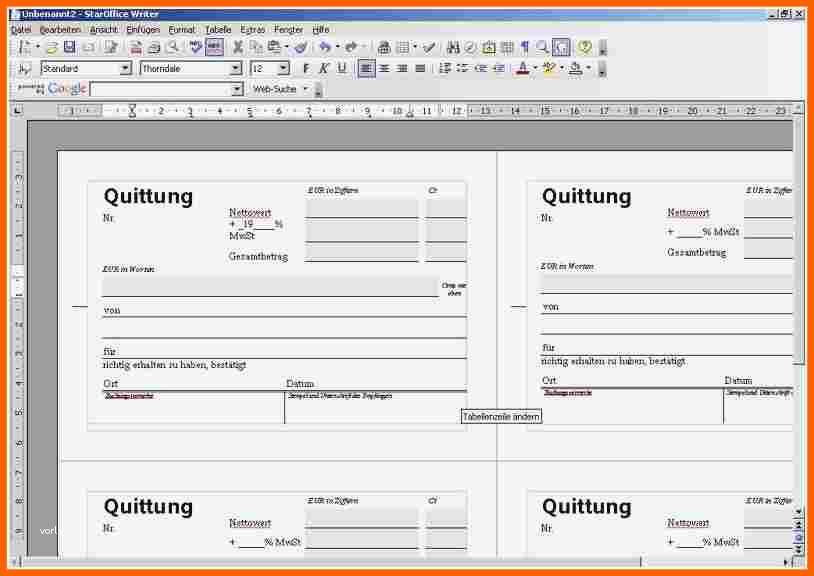Insert a table icon
The width and height of the screenshot is (814, 576).
[x=403, y=47]
